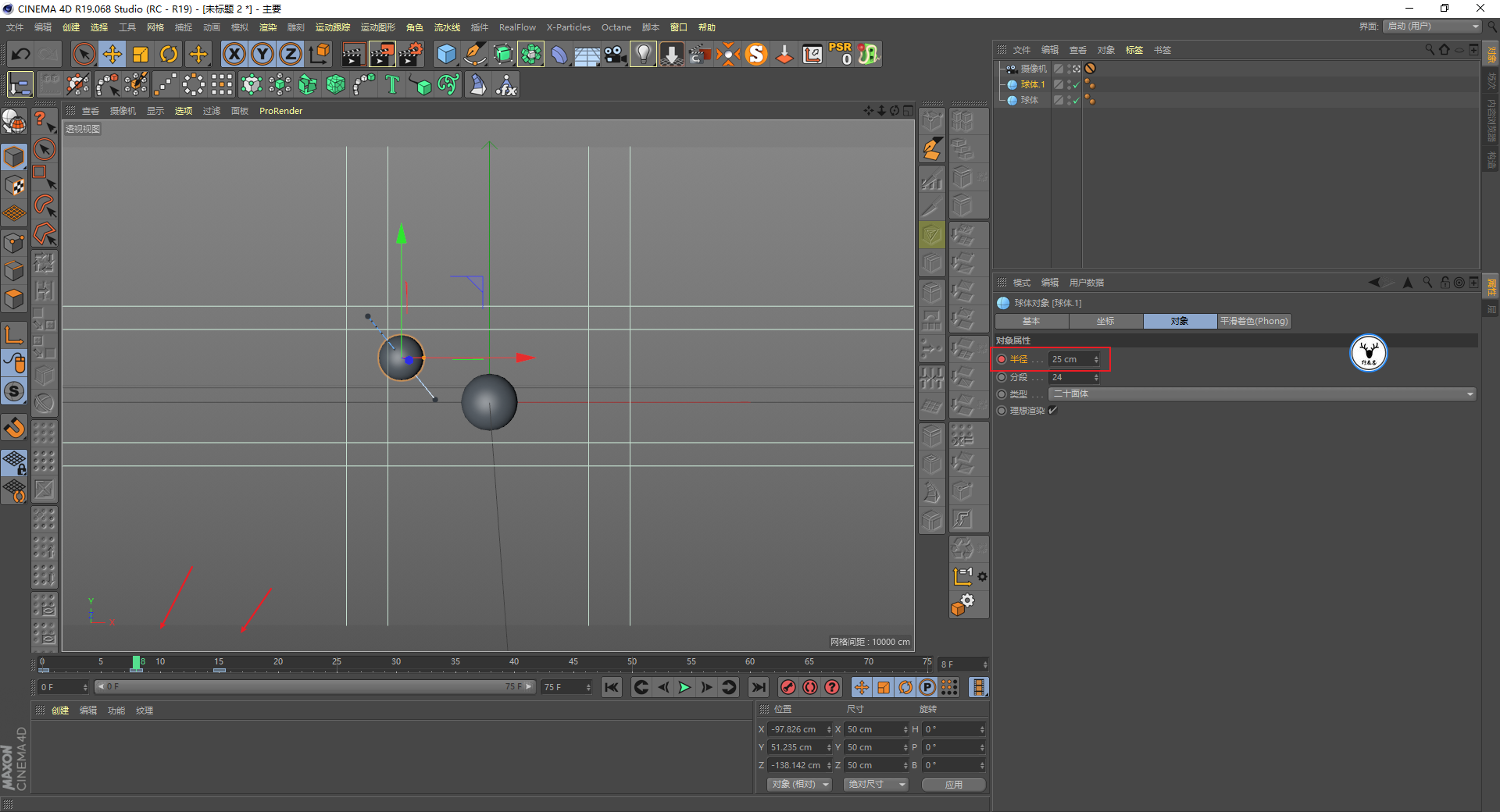
Task: Click the orange tag on 球体.1
Action: 1090,84
